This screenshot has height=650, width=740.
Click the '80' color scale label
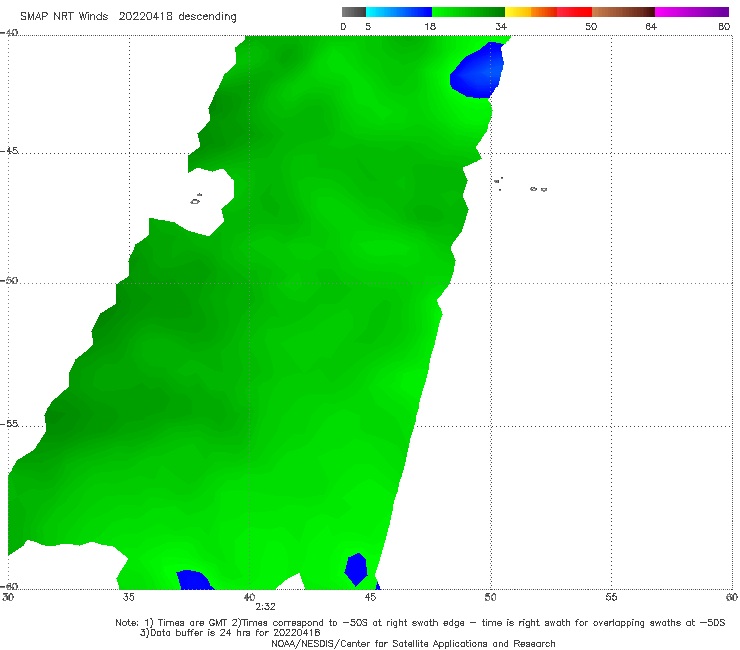[724, 26]
